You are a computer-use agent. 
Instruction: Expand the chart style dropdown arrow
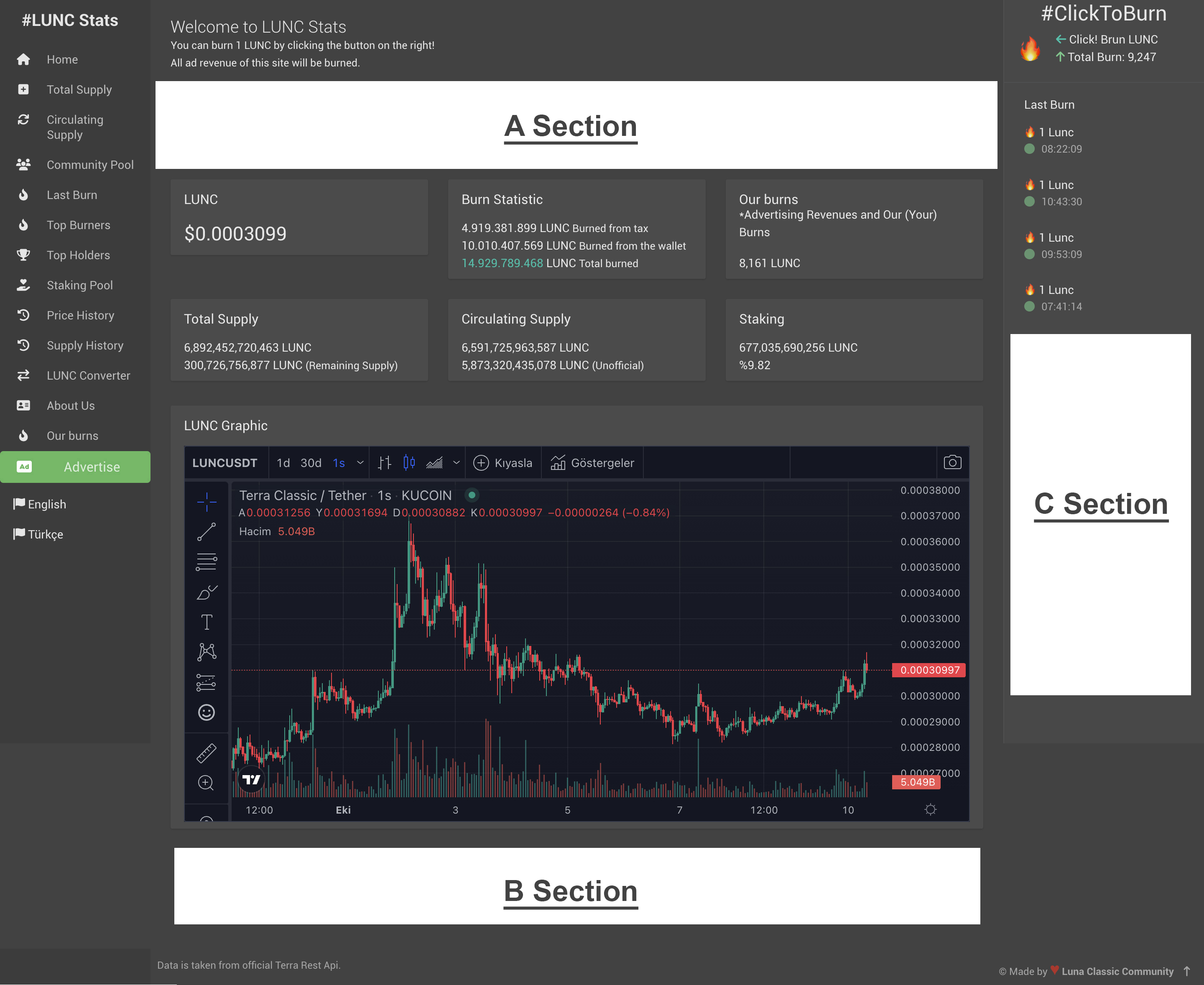(456, 463)
